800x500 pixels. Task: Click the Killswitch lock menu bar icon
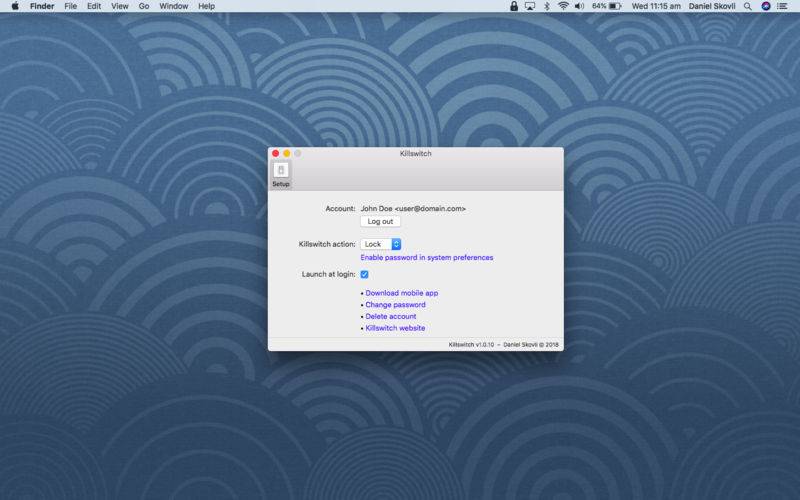(x=514, y=6)
